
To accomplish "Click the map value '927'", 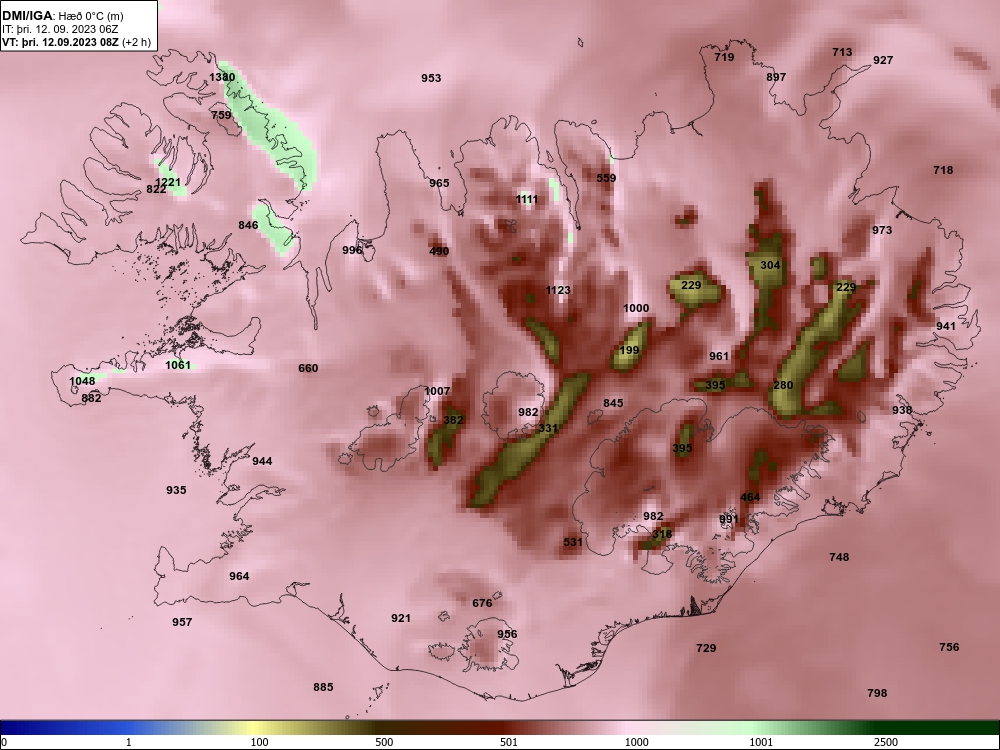I will (x=883, y=60).
